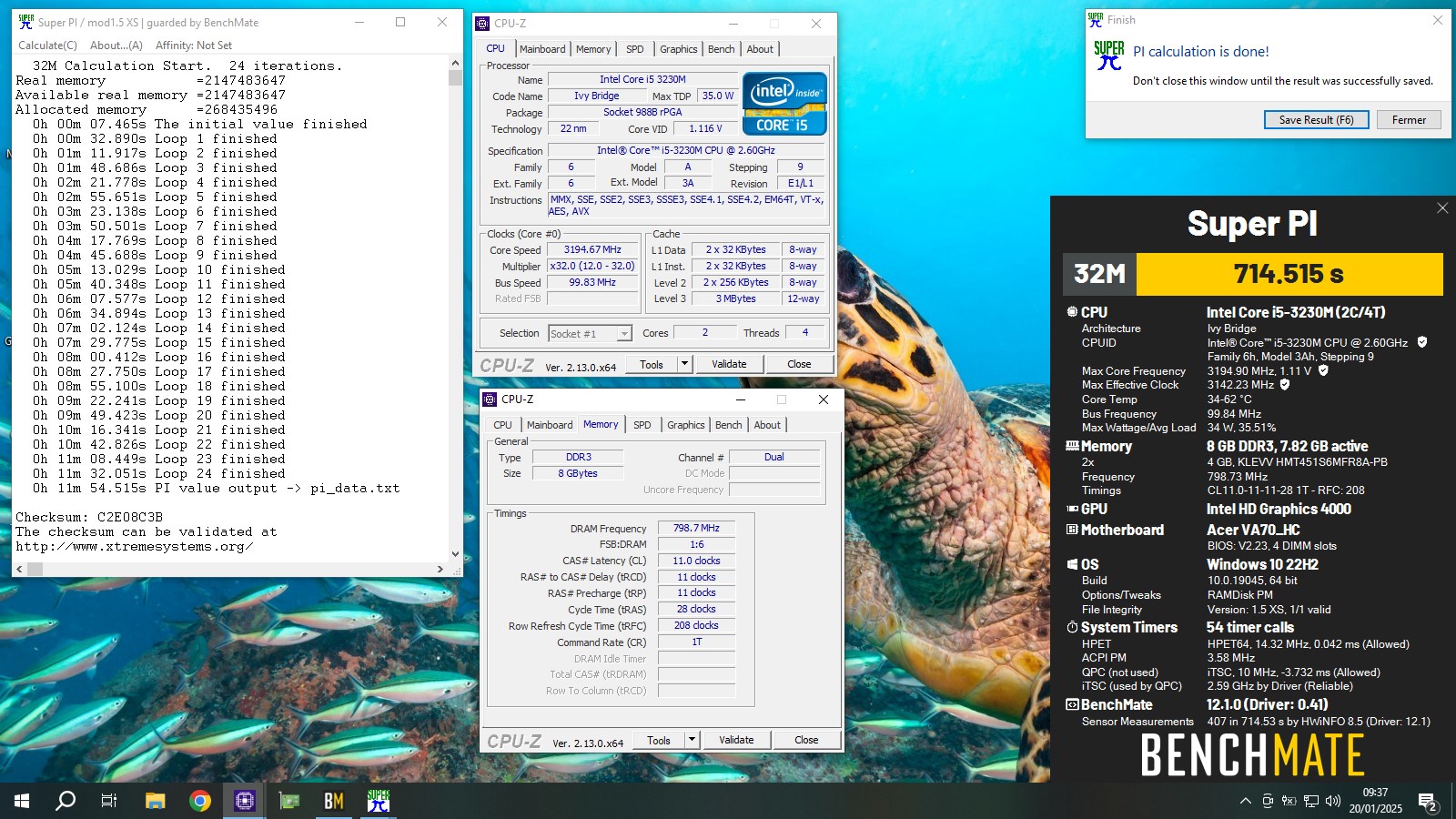The width and height of the screenshot is (1456, 819).
Task: Click Close in top CPU-Z window
Action: click(799, 364)
